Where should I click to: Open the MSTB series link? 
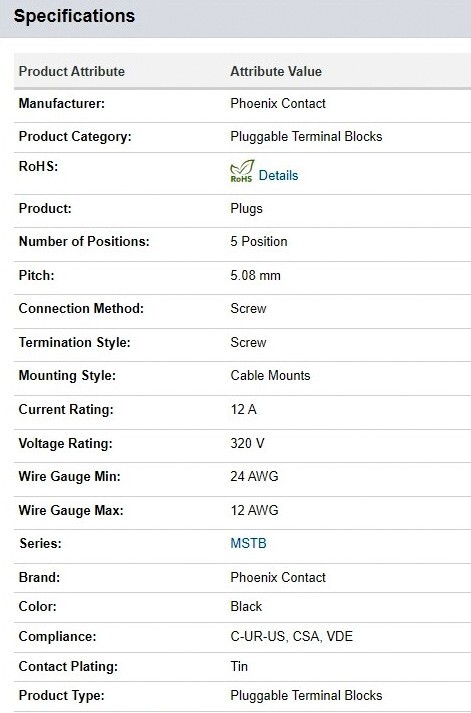tap(248, 543)
